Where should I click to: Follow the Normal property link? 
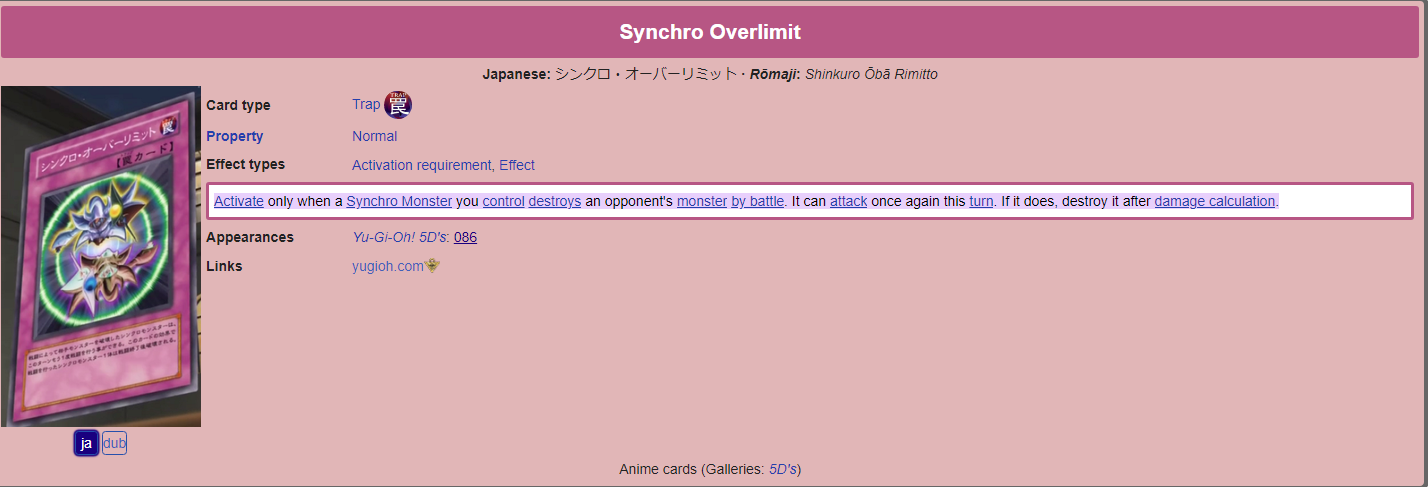374,136
